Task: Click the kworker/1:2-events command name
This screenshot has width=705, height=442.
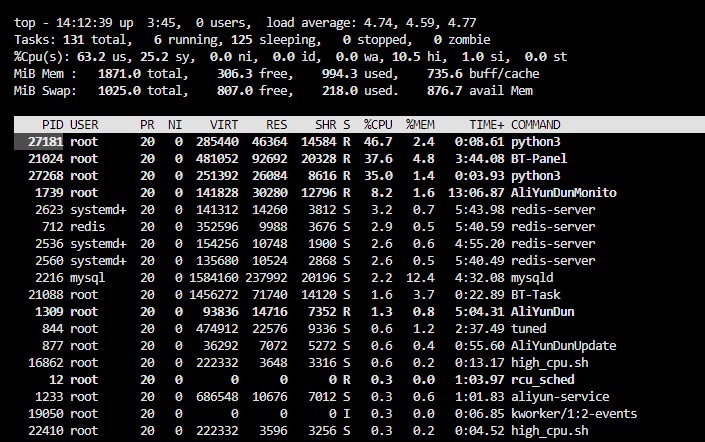Action: click(574, 414)
